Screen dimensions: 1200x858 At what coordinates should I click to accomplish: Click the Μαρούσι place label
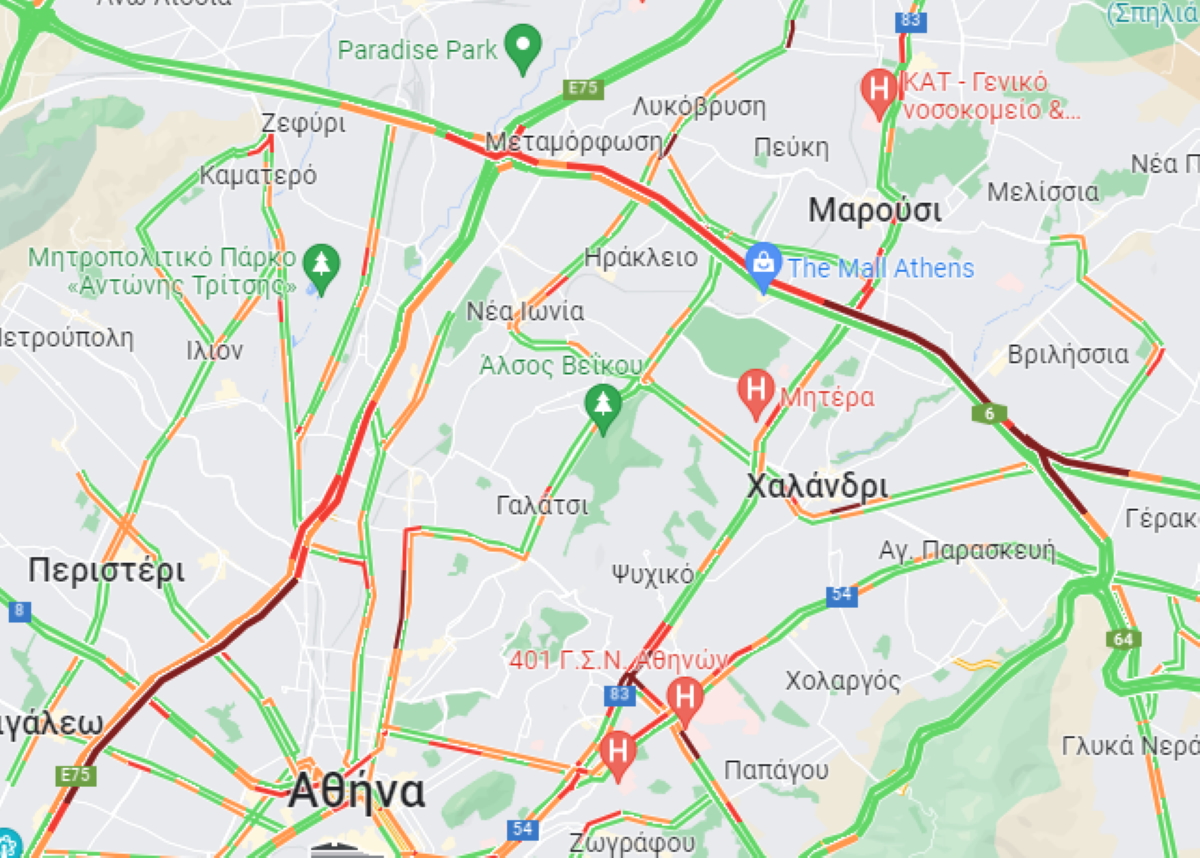[875, 211]
